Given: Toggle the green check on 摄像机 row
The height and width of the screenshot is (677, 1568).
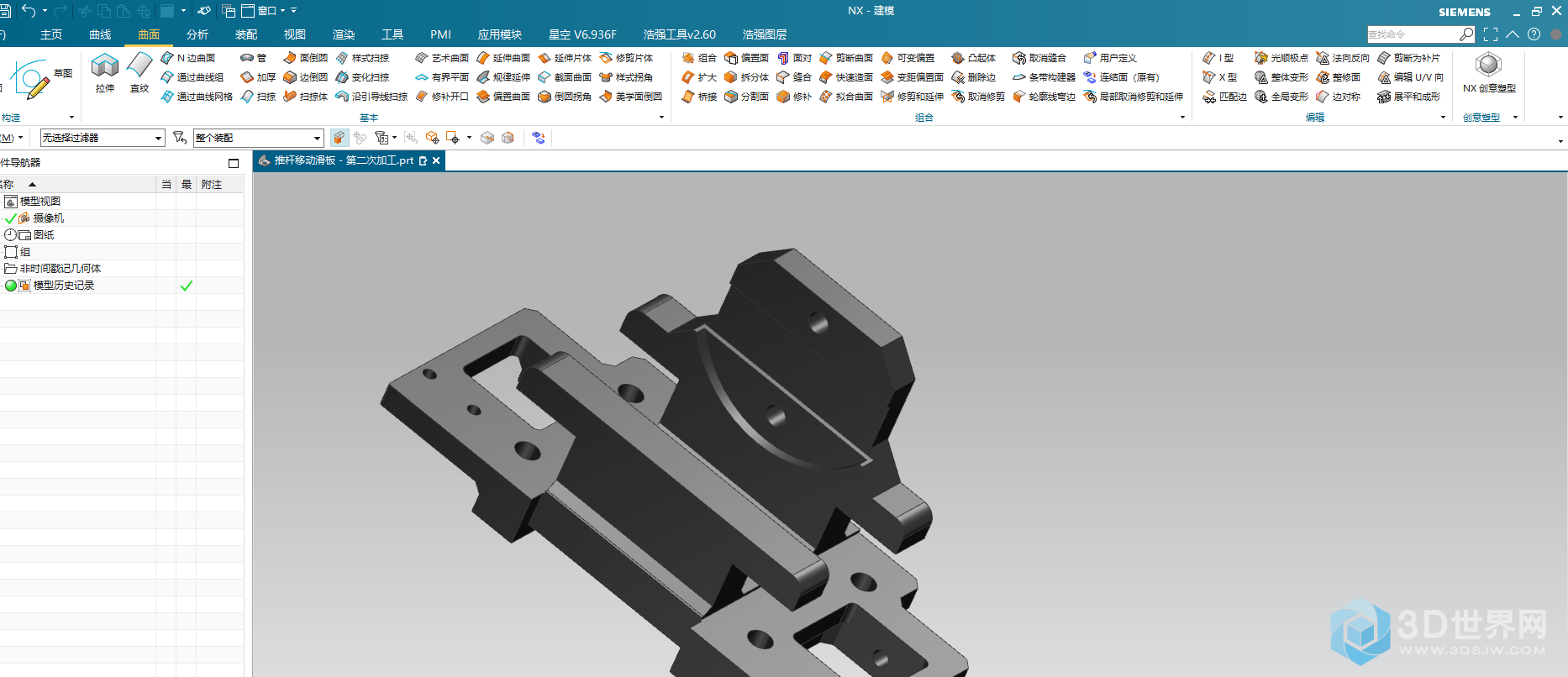Looking at the screenshot, I should [x=10, y=218].
